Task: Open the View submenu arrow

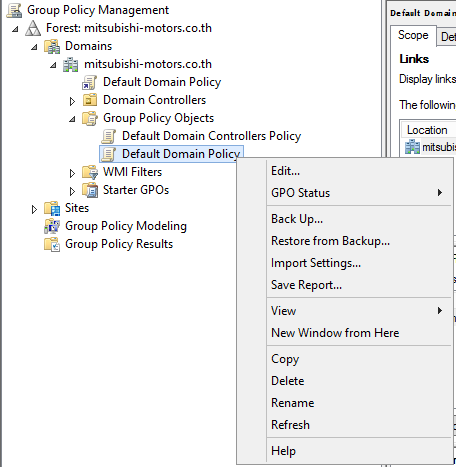Action: [440, 311]
